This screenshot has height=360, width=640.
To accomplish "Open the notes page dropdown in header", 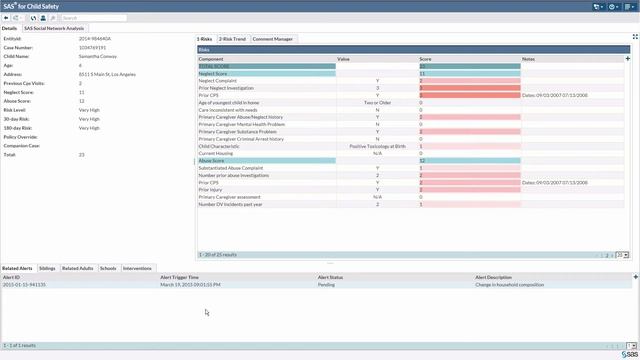I will (629, 7).
